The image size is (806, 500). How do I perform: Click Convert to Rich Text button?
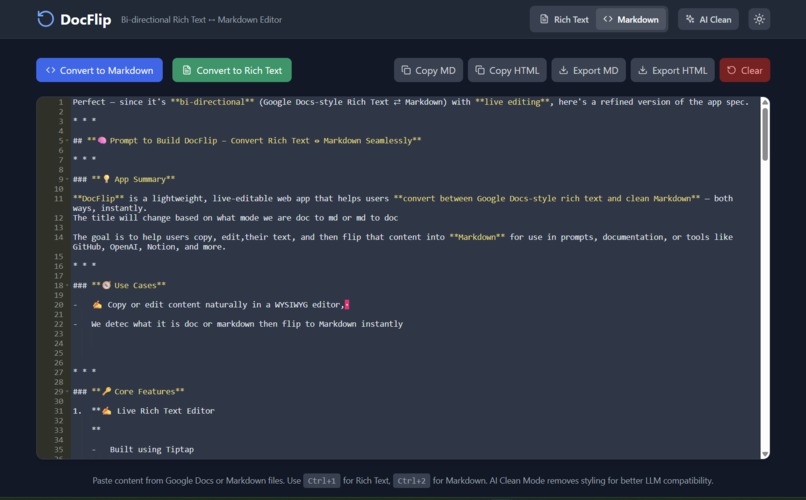pos(232,70)
